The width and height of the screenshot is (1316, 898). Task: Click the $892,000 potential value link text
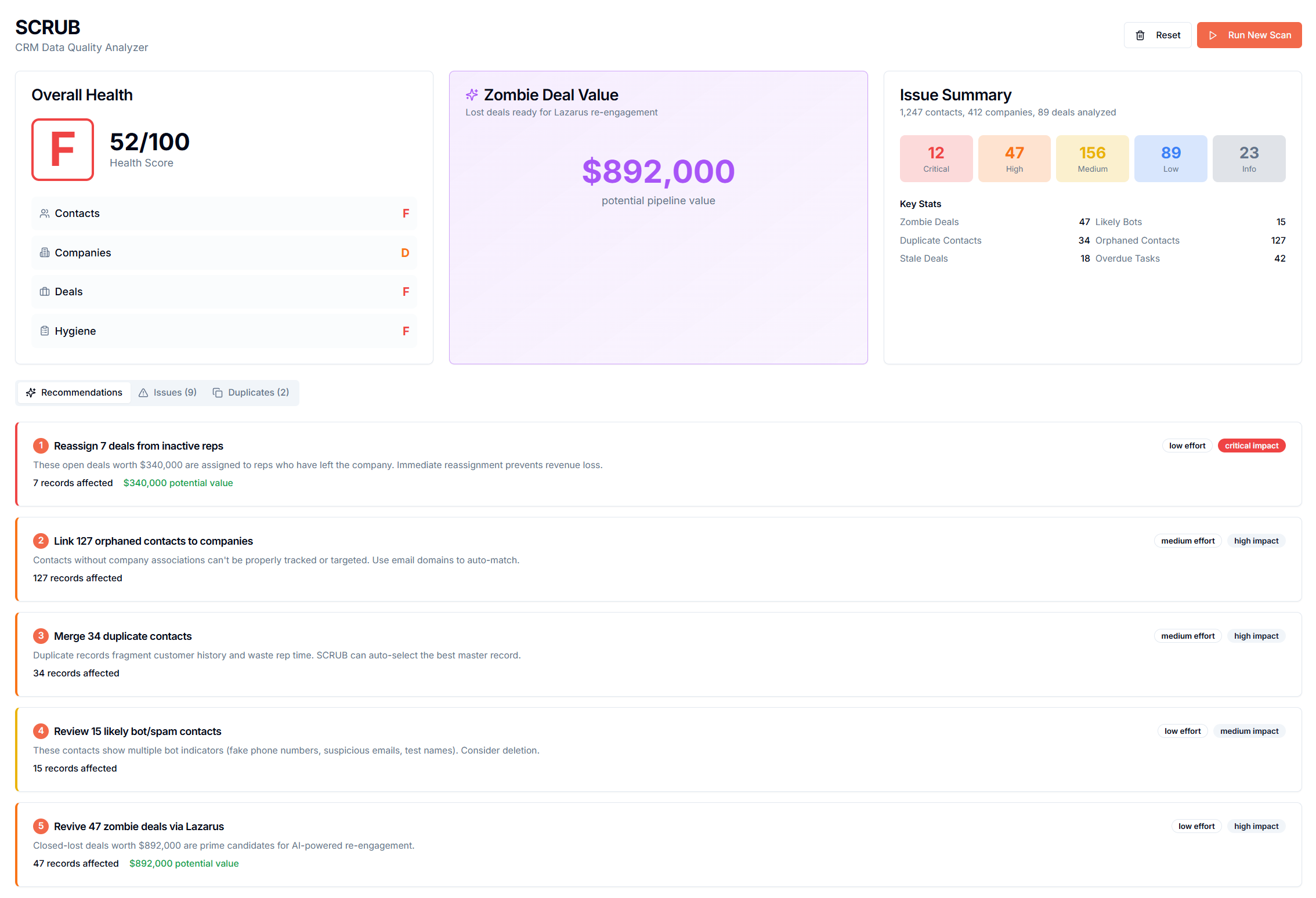(x=184, y=864)
